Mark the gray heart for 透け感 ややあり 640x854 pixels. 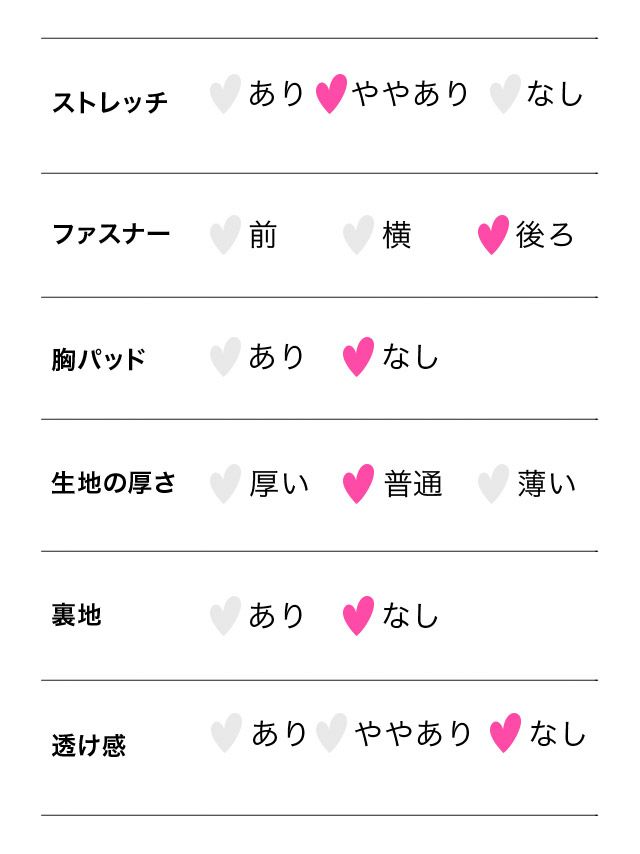(331, 734)
